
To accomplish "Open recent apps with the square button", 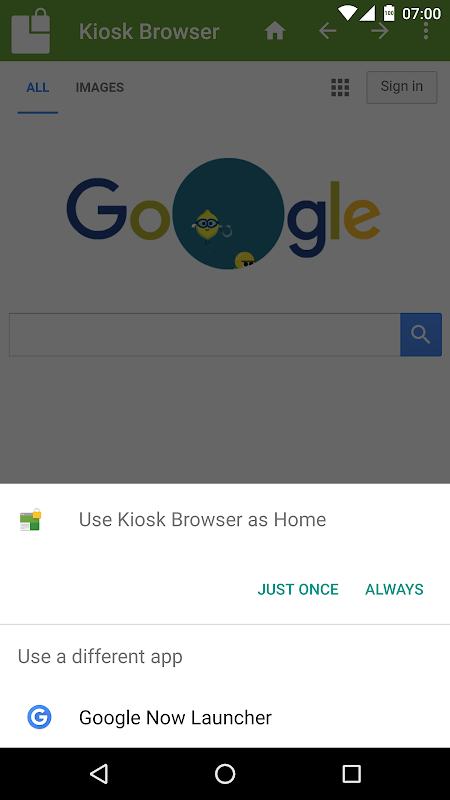I will (351, 773).
